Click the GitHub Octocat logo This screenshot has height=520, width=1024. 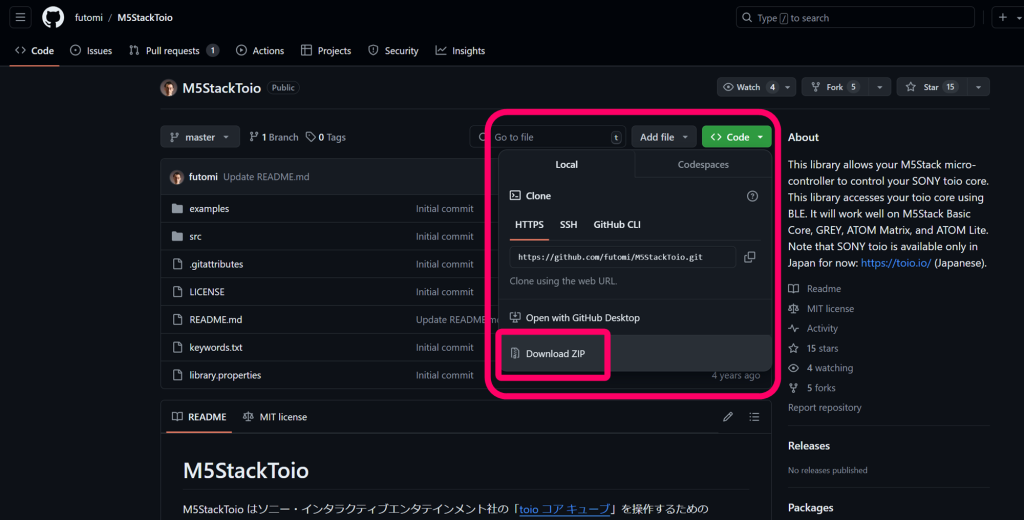(53, 18)
